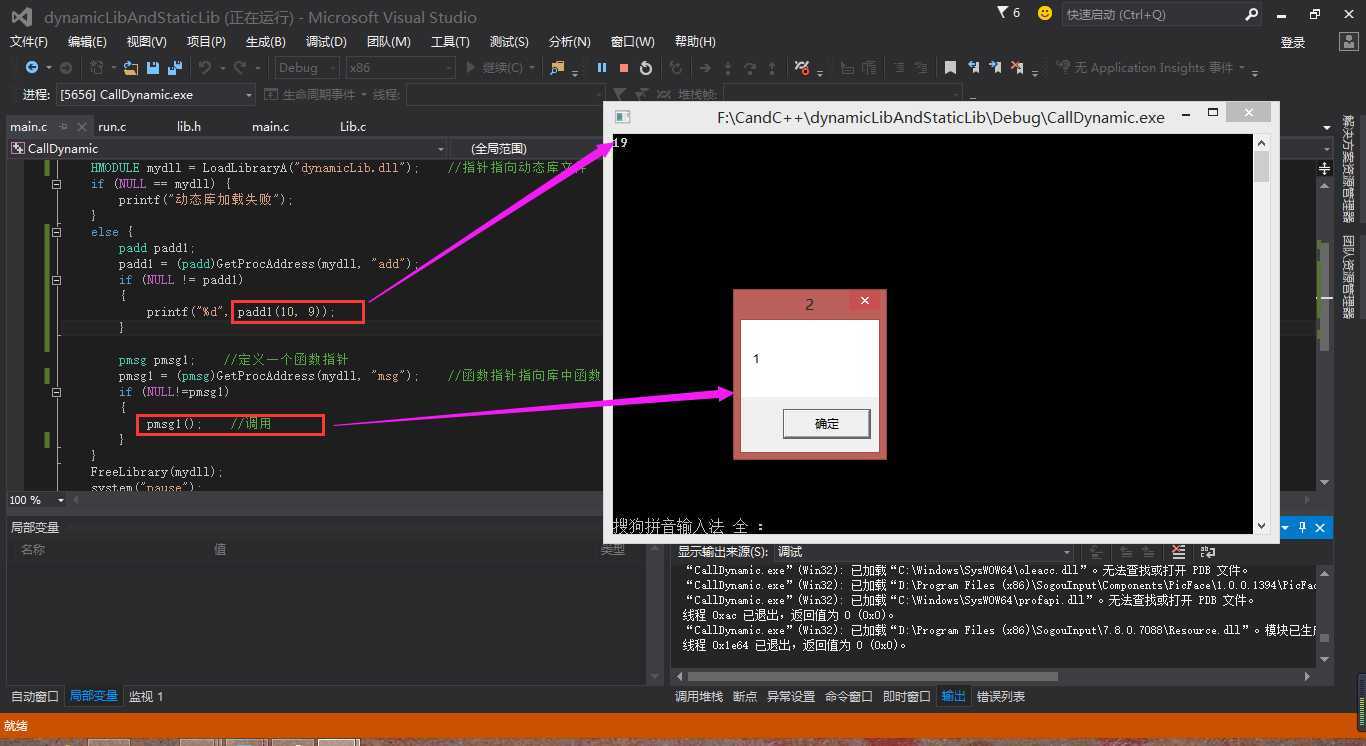
Task: Switch to the 监视 1 tab
Action: [146, 696]
